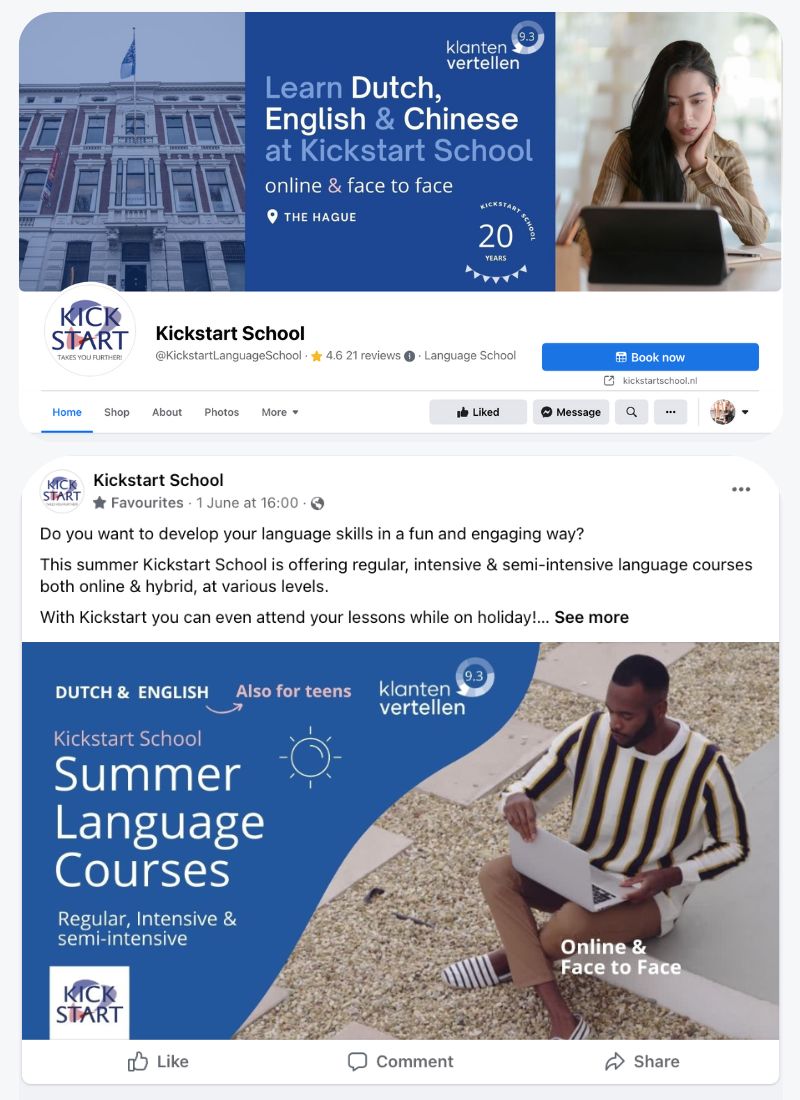This screenshot has height=1100, width=800.
Task: Open the Photos tab
Action: click(x=222, y=412)
